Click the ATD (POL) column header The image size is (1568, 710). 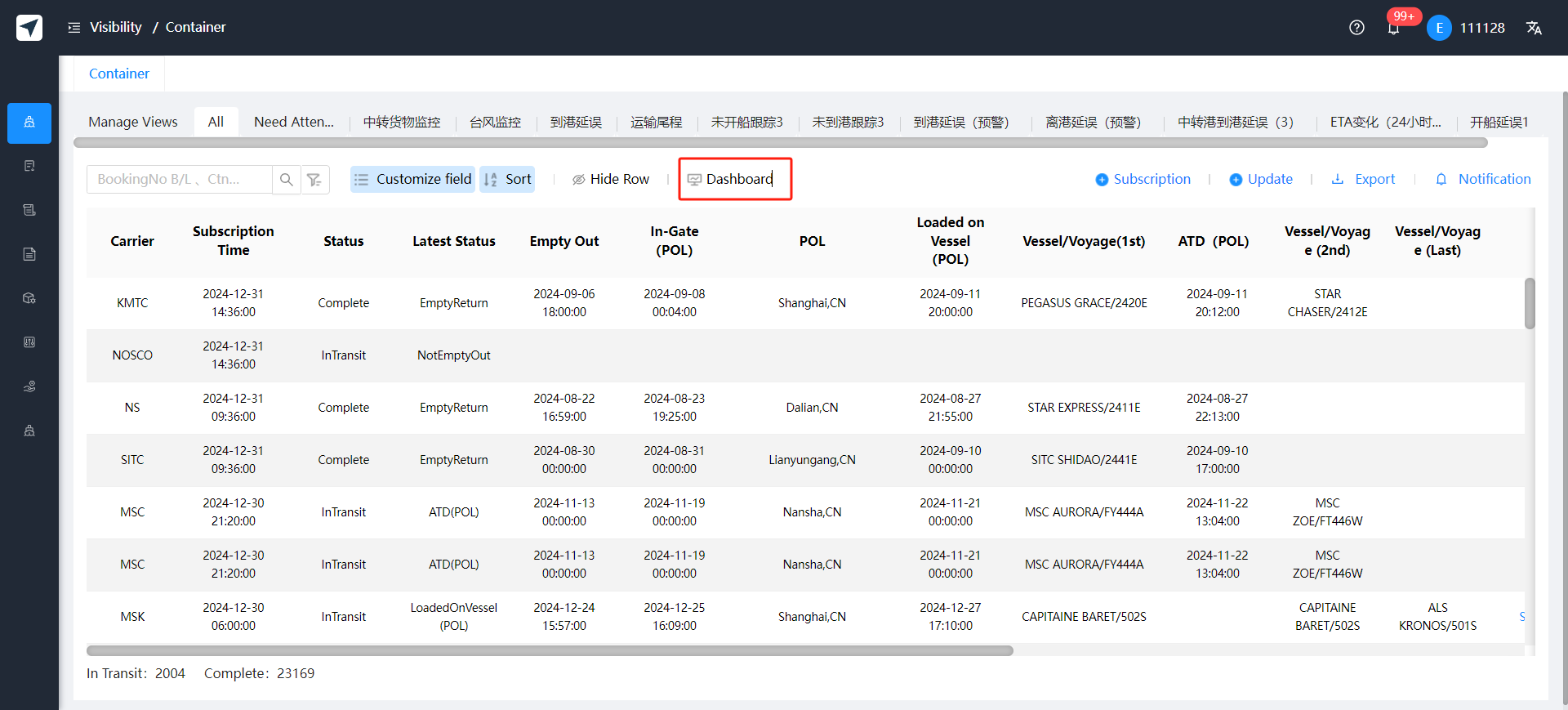coord(1214,241)
